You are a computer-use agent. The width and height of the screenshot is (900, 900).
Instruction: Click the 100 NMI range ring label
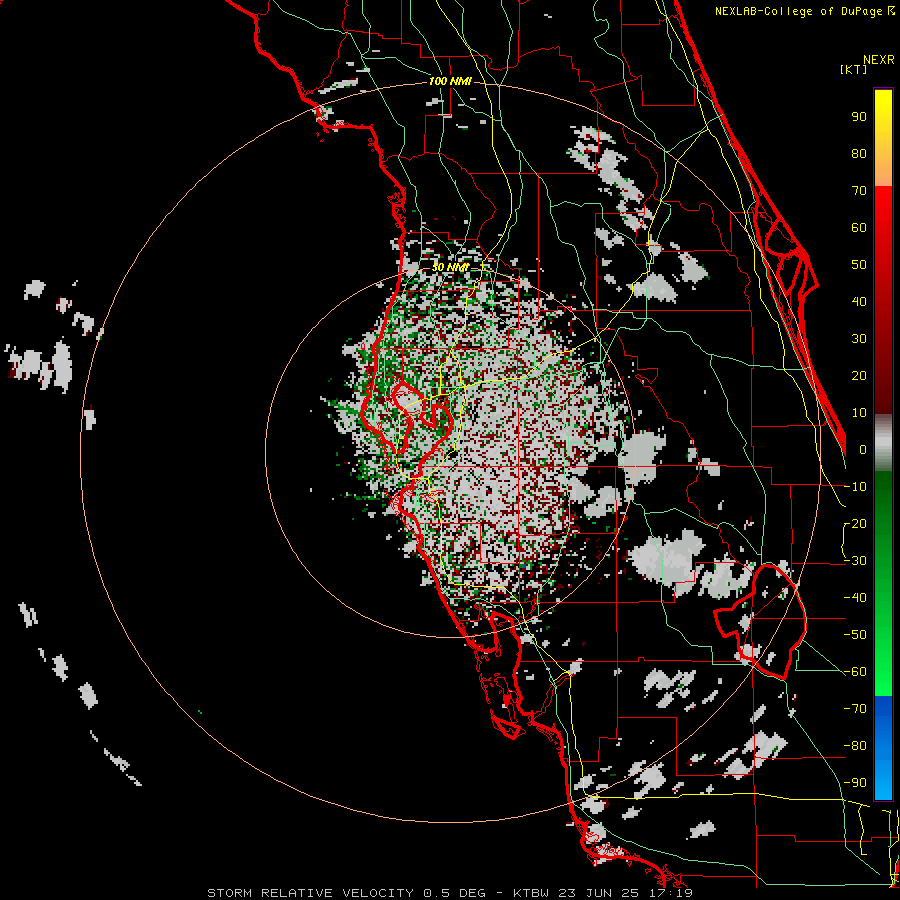coord(450,82)
